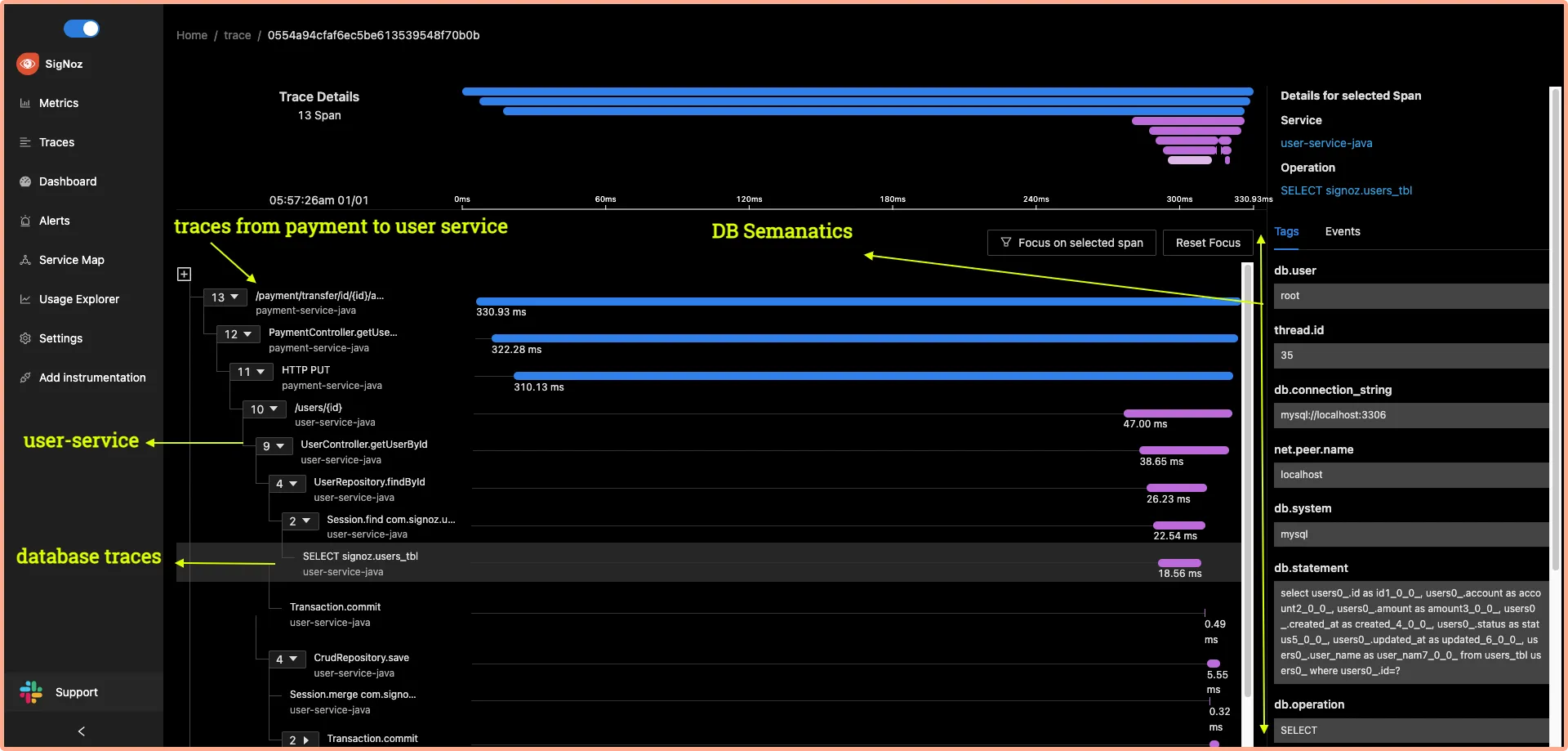Switch to the Events tab
This screenshot has height=751, width=1568.
[x=1343, y=231]
